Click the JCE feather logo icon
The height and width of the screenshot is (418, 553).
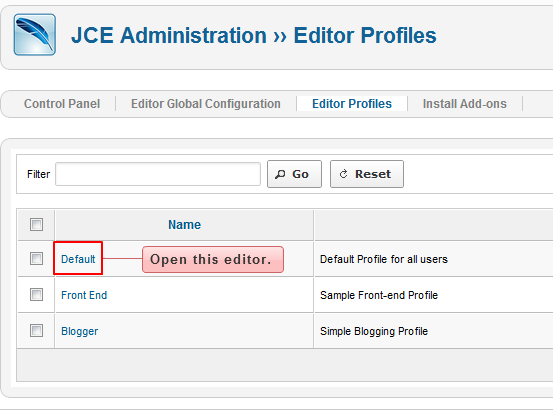coord(35,35)
